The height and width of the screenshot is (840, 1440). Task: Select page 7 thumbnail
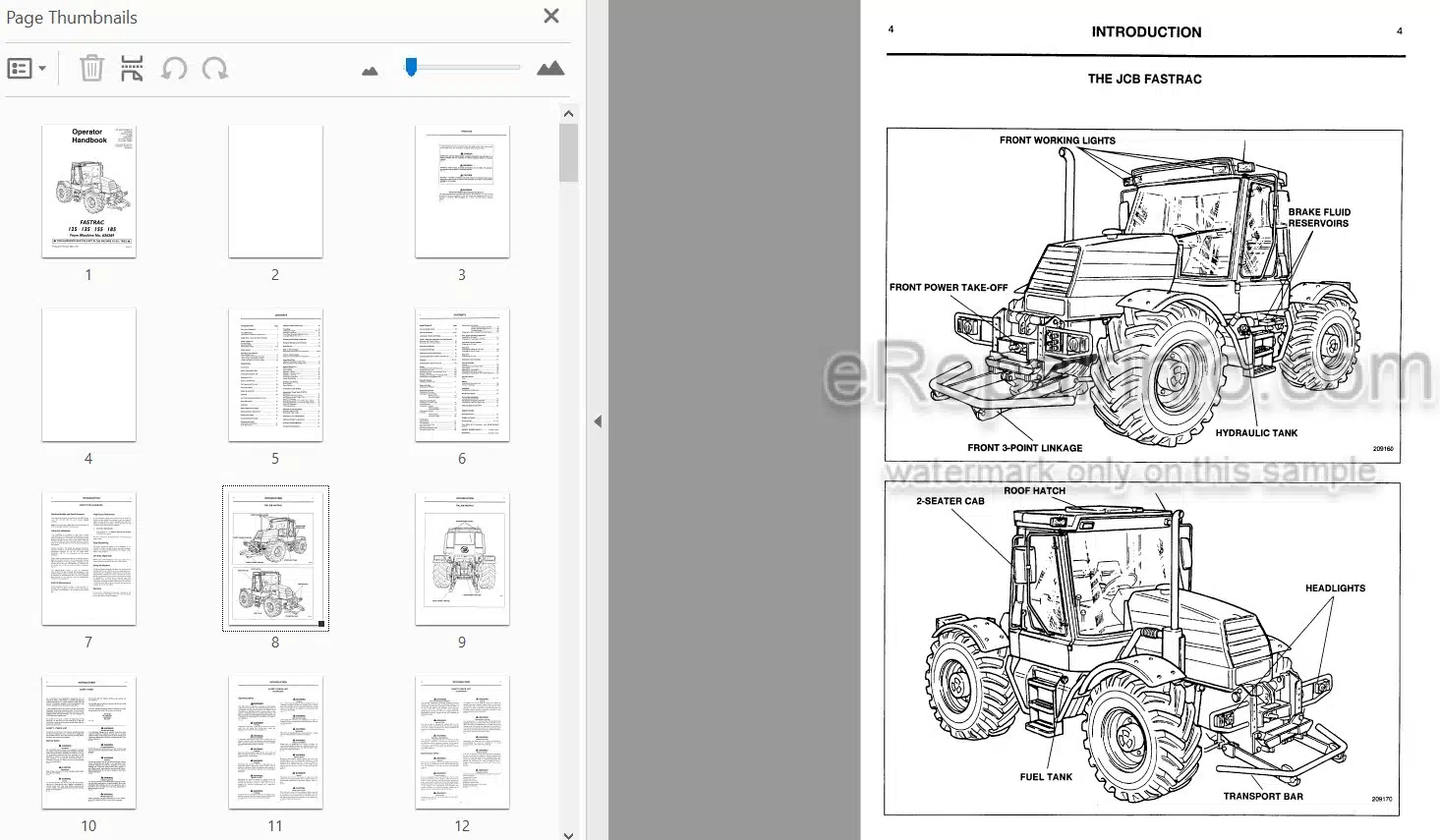click(88, 559)
